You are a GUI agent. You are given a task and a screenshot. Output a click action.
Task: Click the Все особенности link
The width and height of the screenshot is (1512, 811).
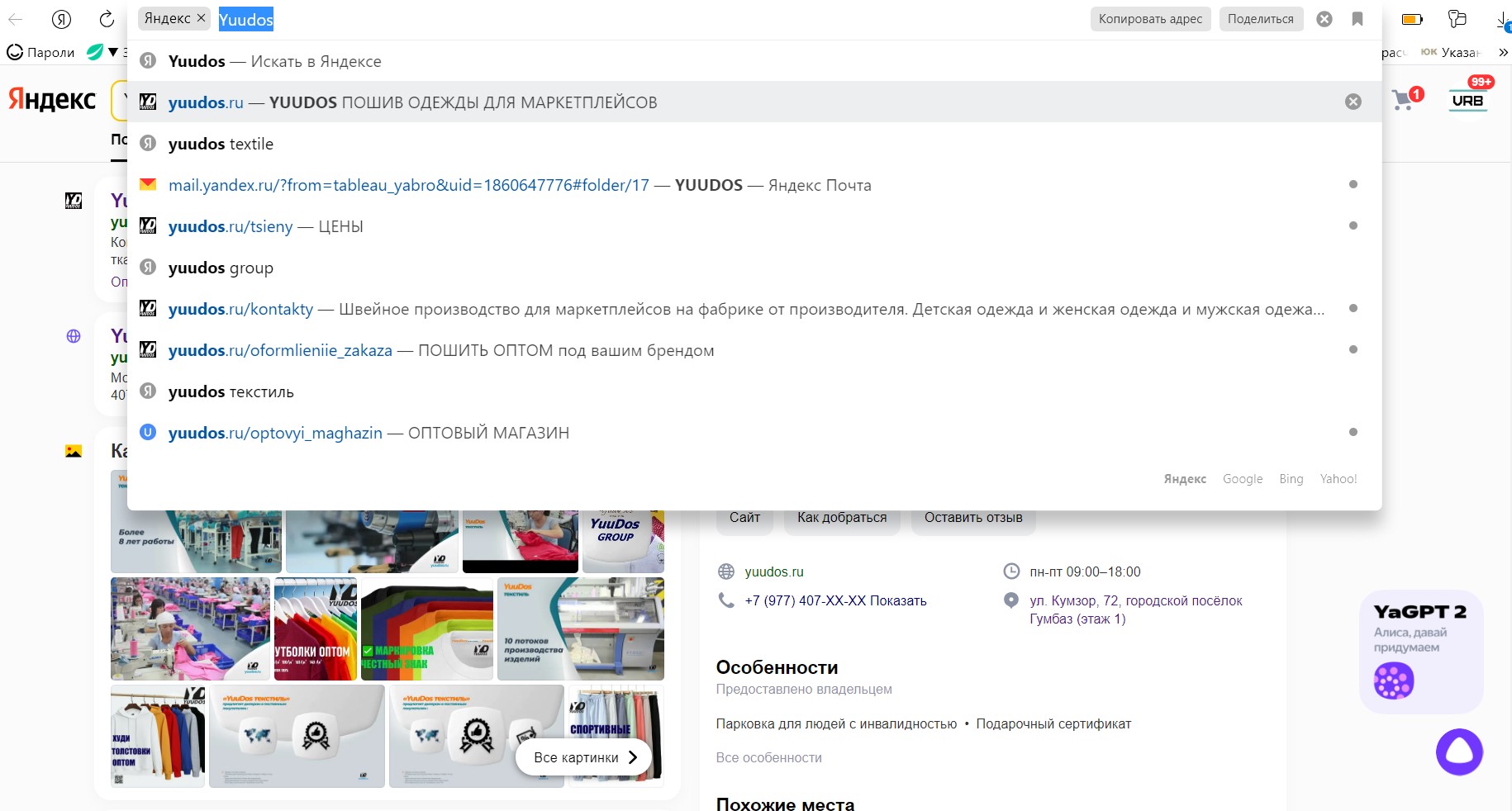coord(768,758)
